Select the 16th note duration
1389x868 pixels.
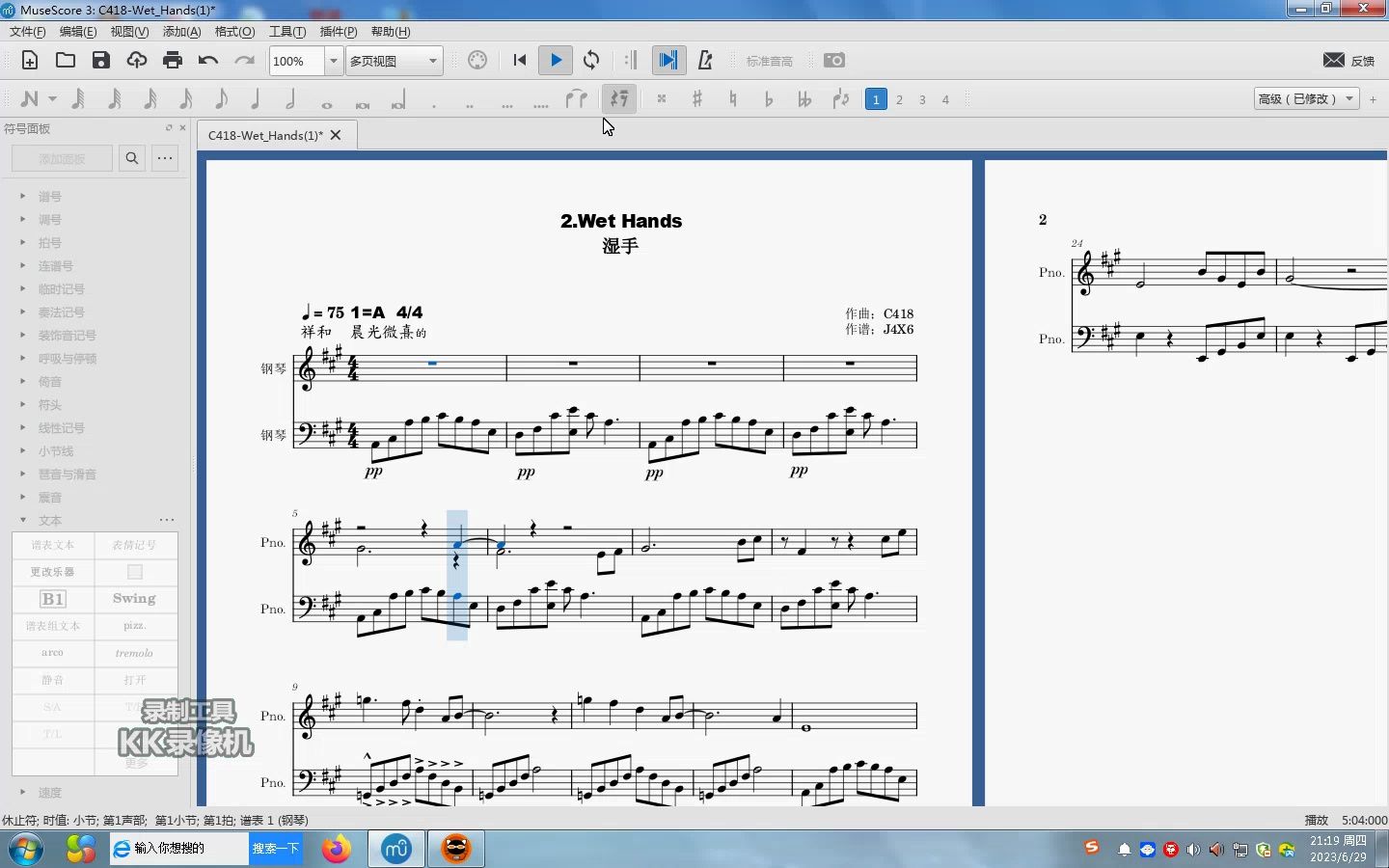point(185,98)
